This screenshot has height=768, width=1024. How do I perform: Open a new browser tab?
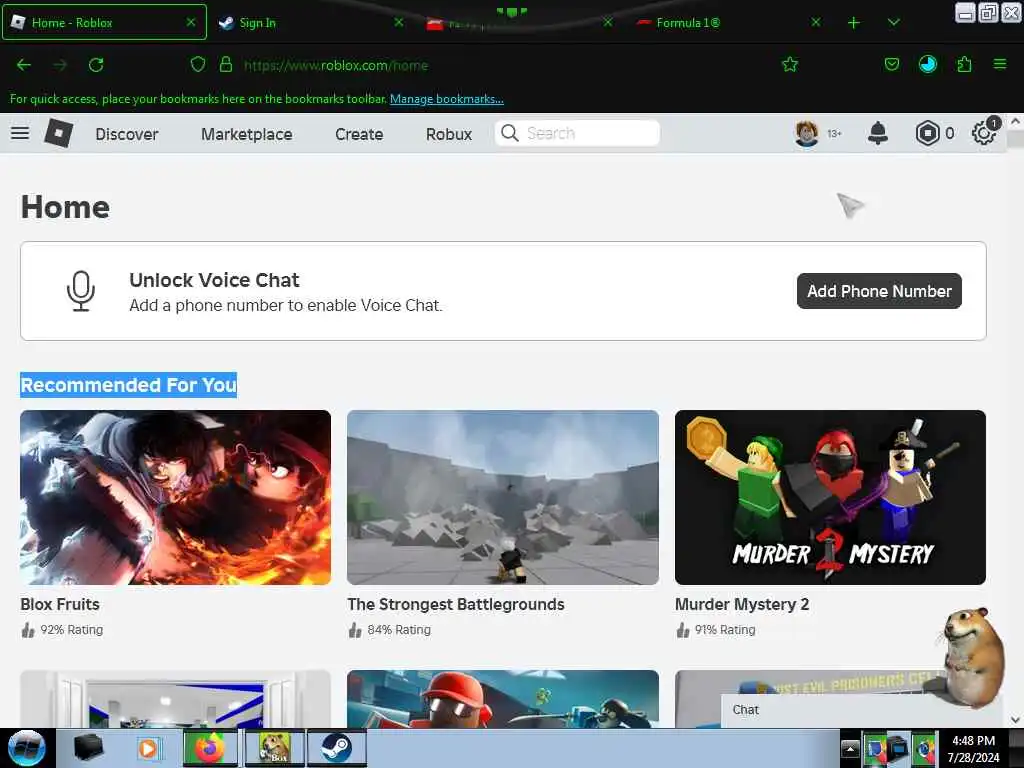(x=854, y=23)
